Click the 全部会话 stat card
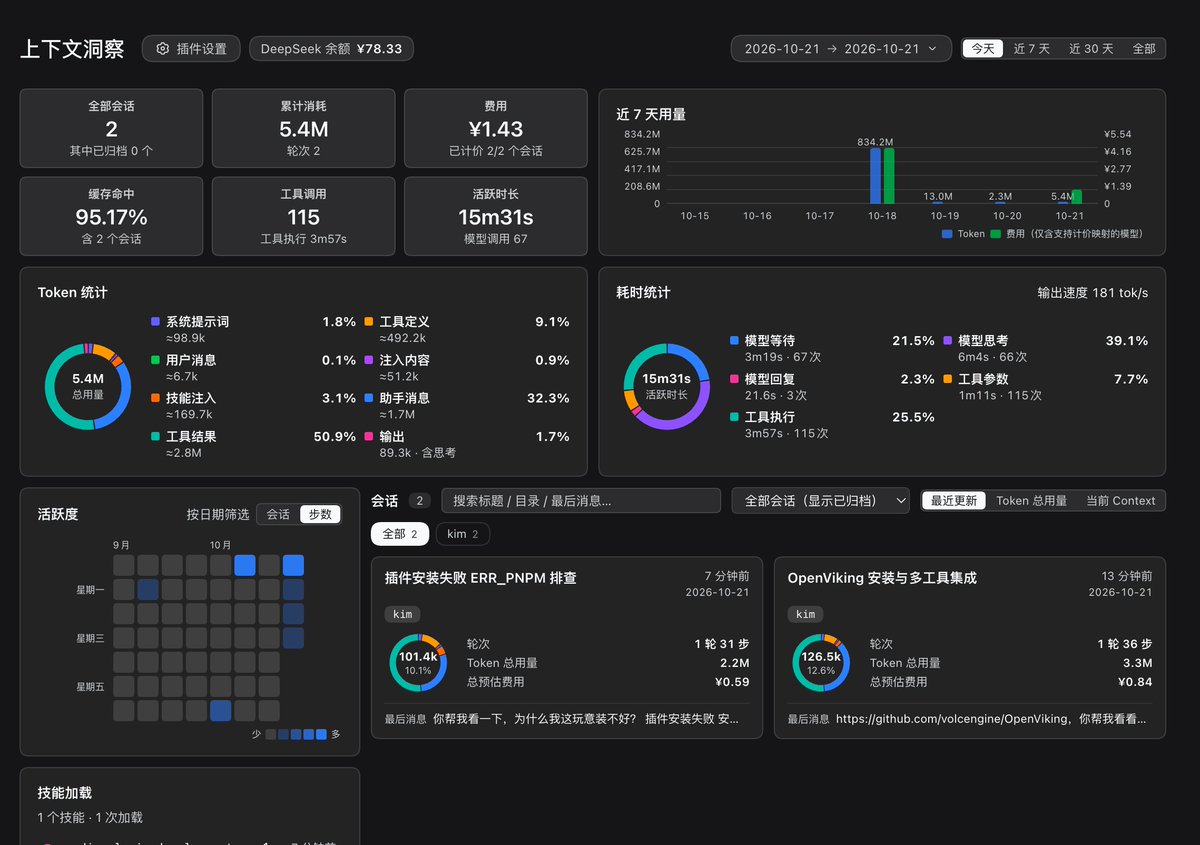This screenshot has height=845, width=1200. point(112,128)
